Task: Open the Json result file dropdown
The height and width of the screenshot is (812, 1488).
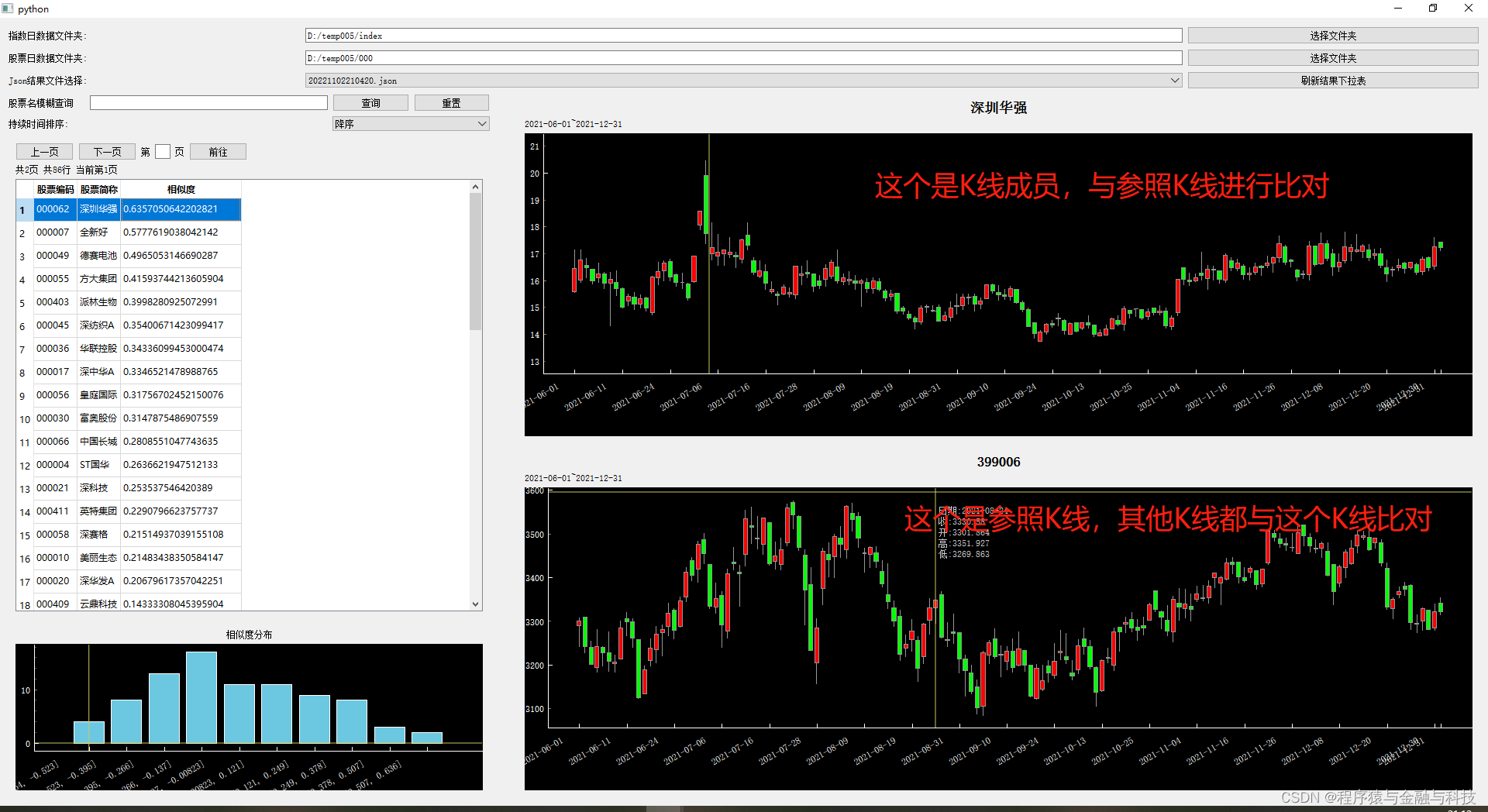Action: coord(740,80)
